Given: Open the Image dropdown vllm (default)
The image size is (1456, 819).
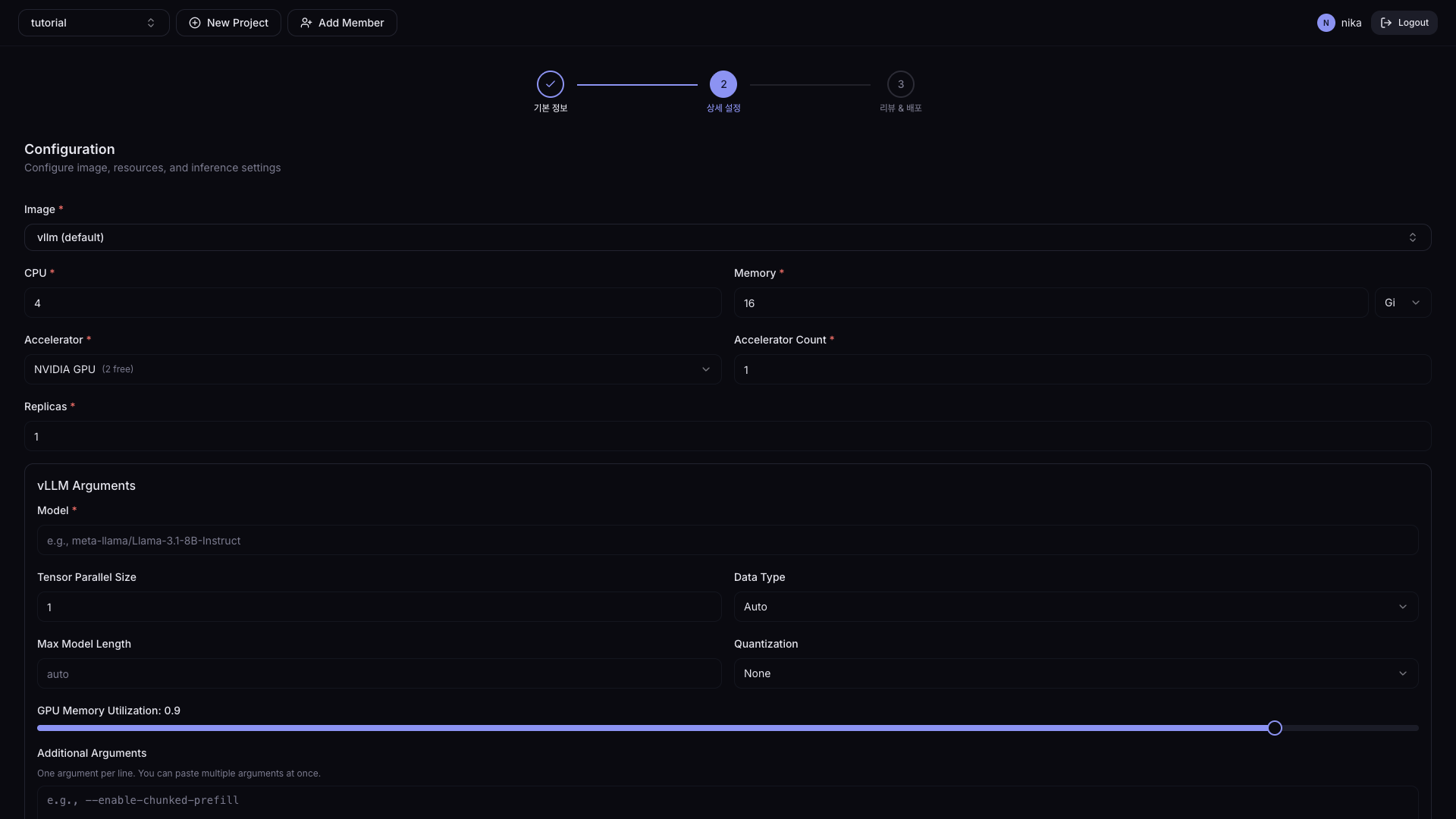Looking at the screenshot, I should click(x=727, y=237).
